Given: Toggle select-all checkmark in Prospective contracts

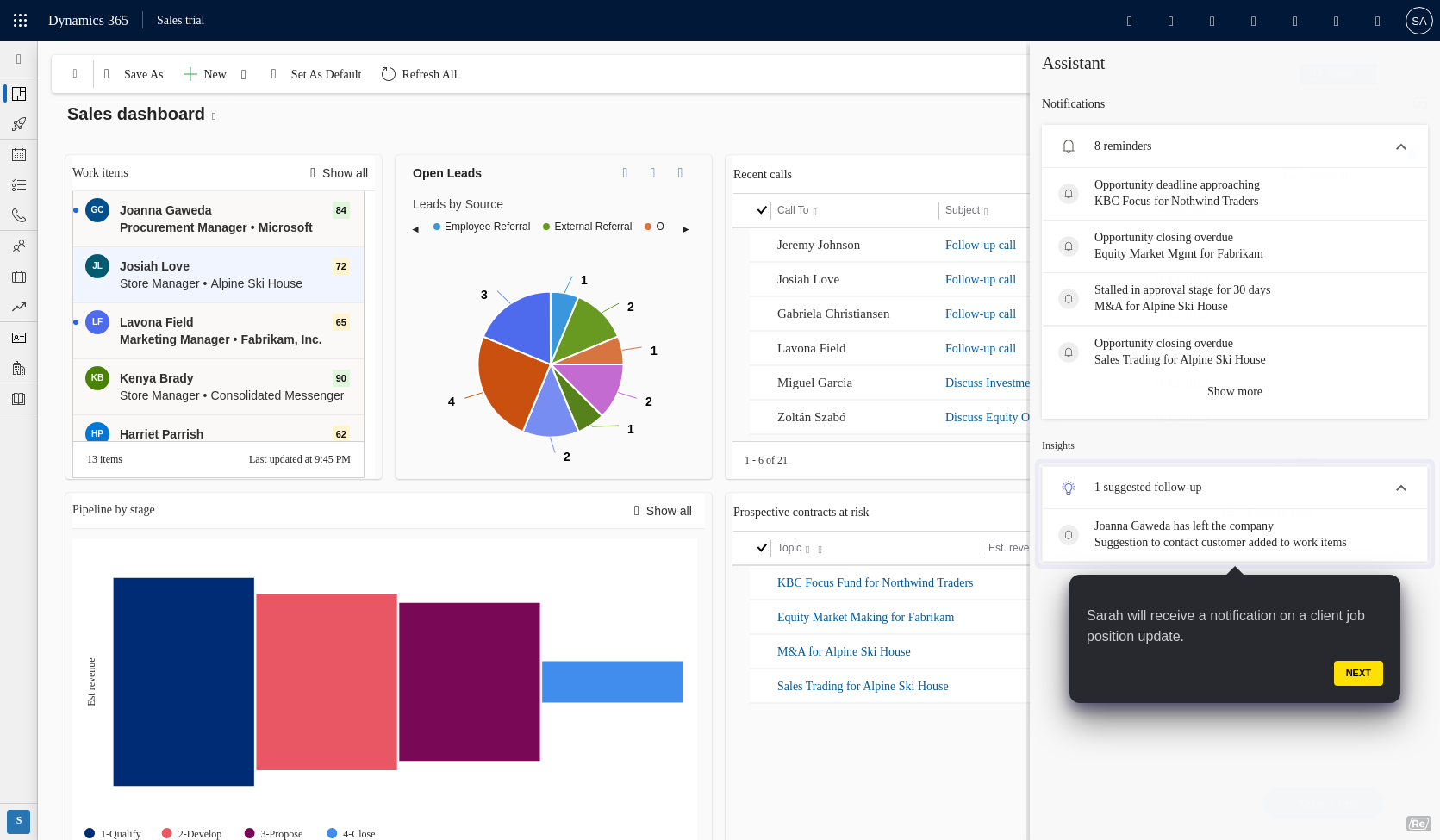Looking at the screenshot, I should (762, 548).
